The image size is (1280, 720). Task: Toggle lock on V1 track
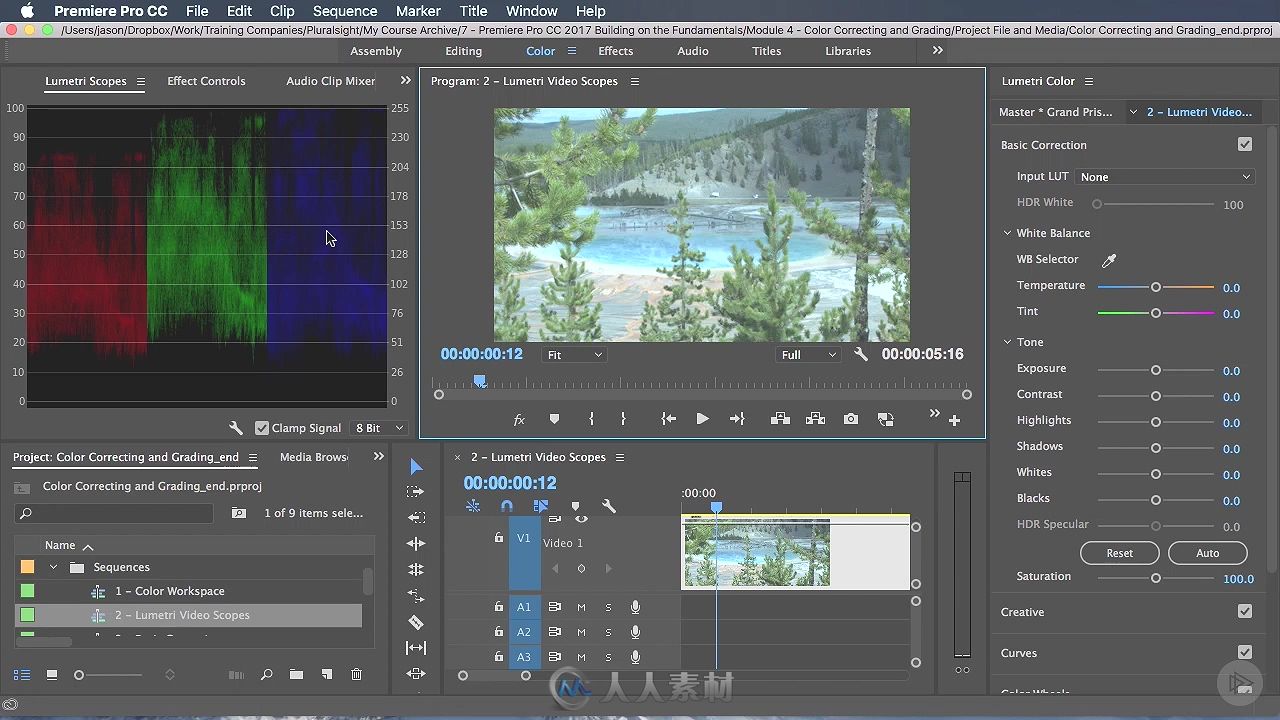(x=498, y=538)
